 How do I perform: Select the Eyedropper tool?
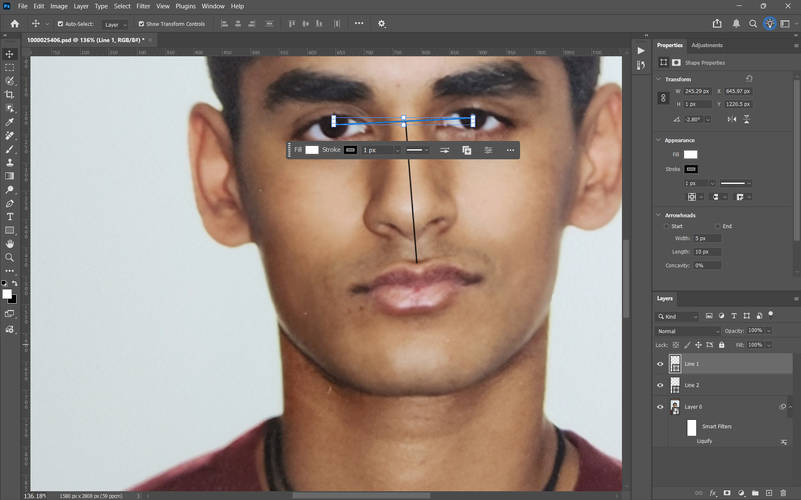[x=10, y=122]
